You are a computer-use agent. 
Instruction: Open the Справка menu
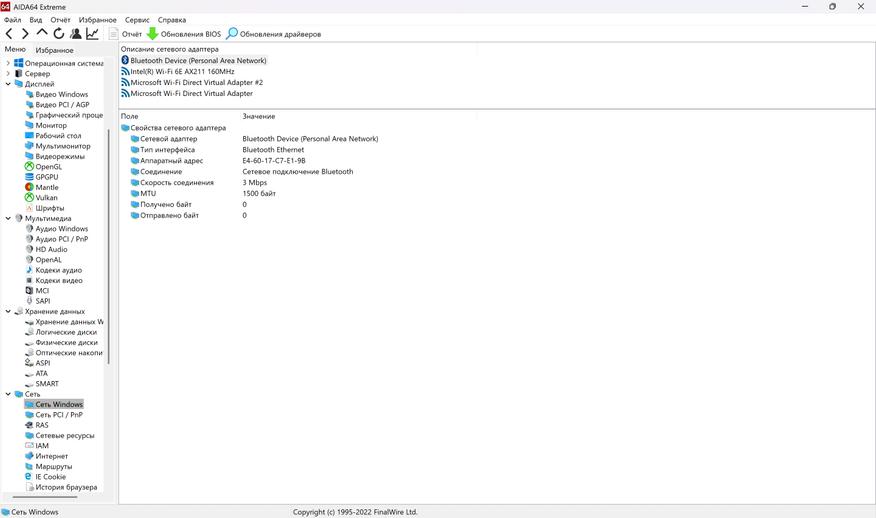(172, 20)
